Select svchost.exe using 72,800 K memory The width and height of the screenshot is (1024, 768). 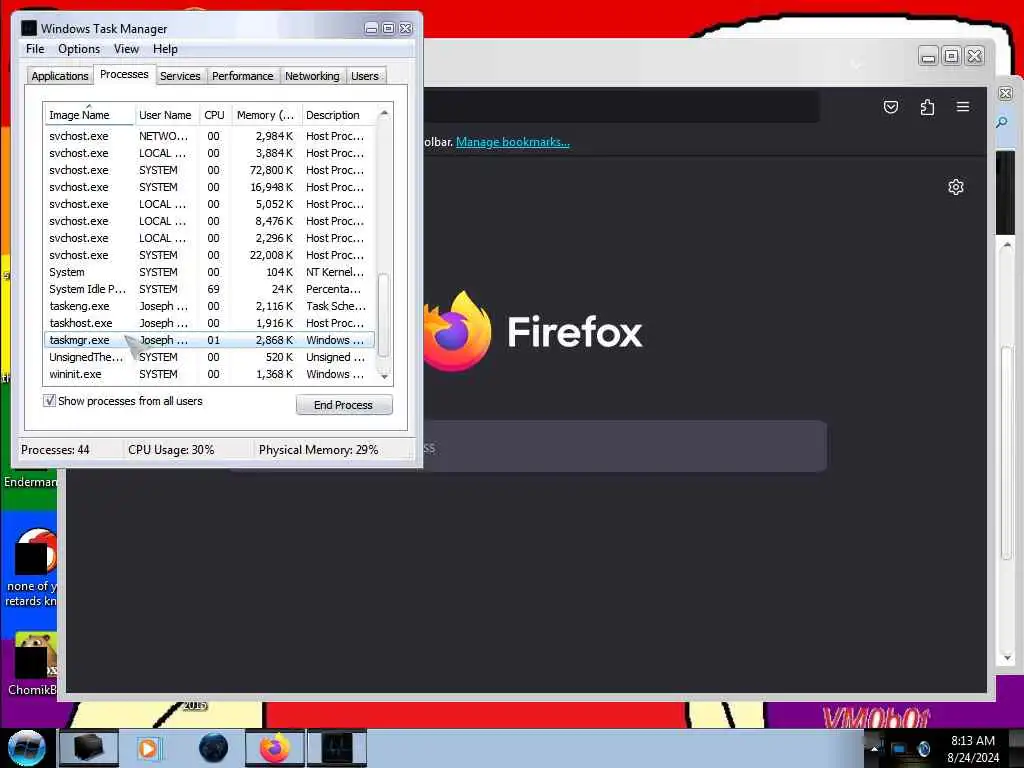tap(210, 170)
